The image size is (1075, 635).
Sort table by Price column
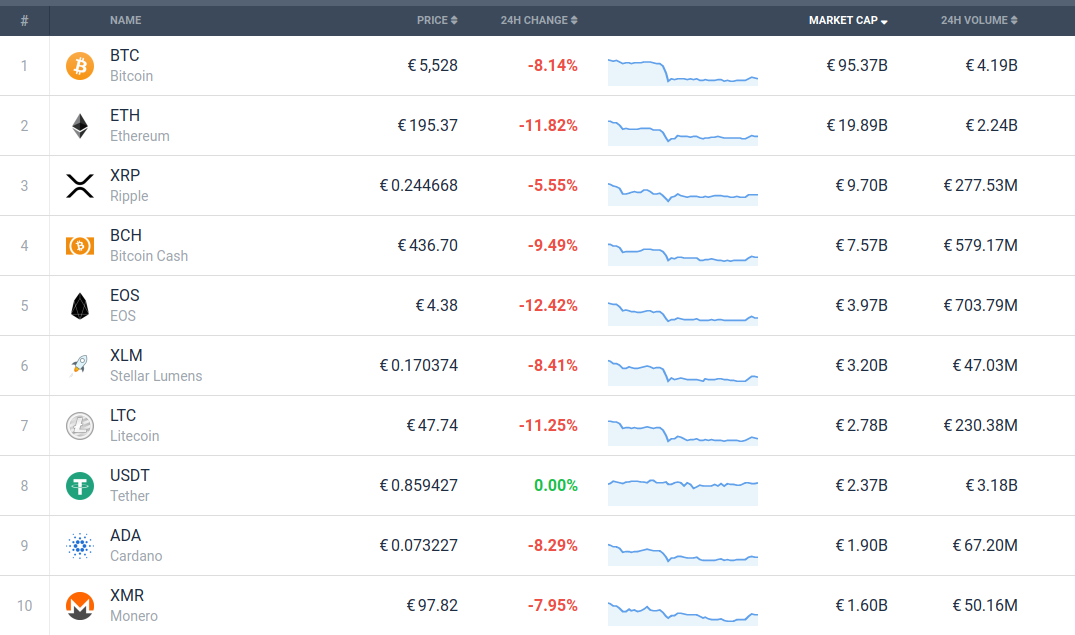(437, 20)
